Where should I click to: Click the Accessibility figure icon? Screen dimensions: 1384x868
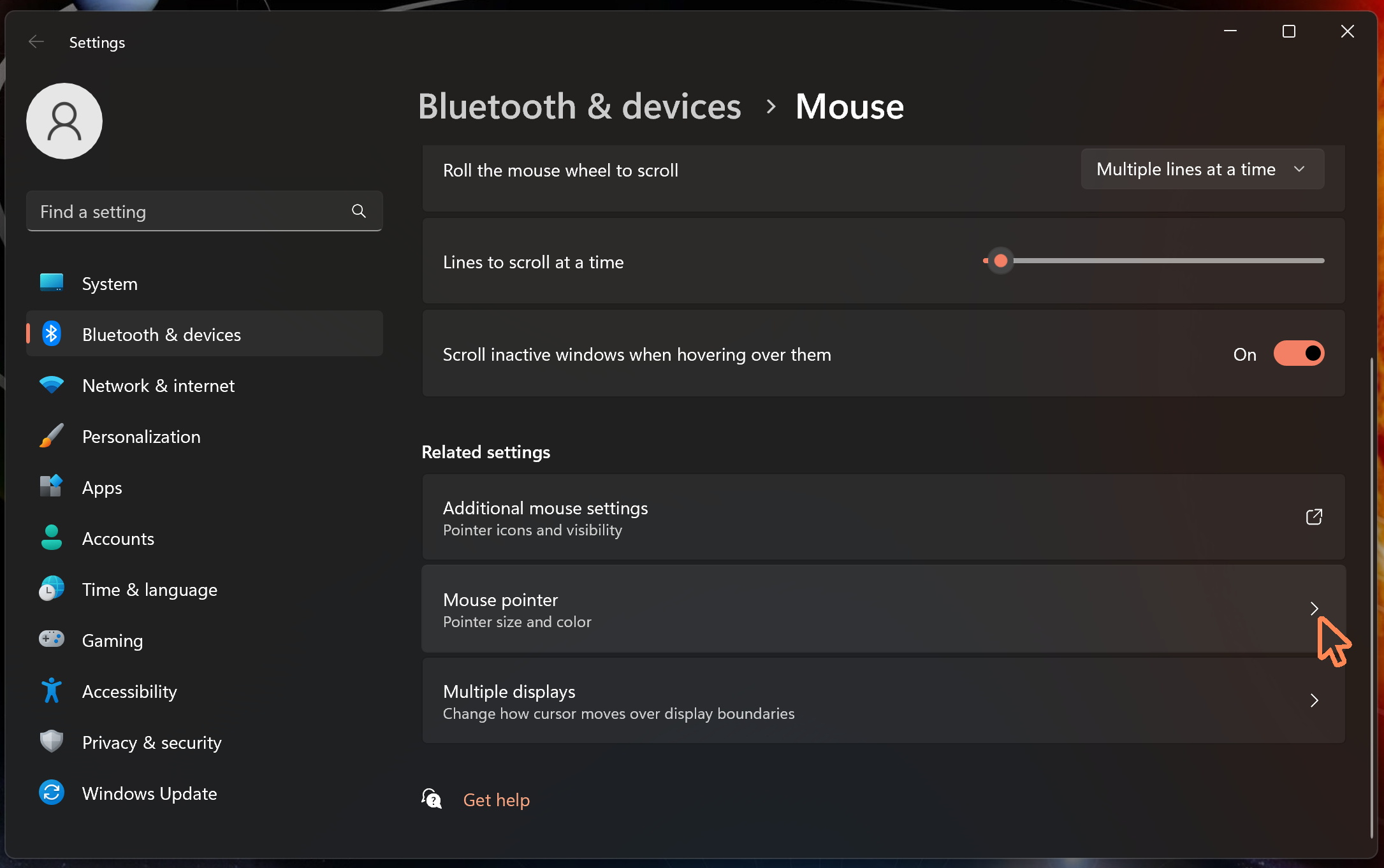coord(52,690)
